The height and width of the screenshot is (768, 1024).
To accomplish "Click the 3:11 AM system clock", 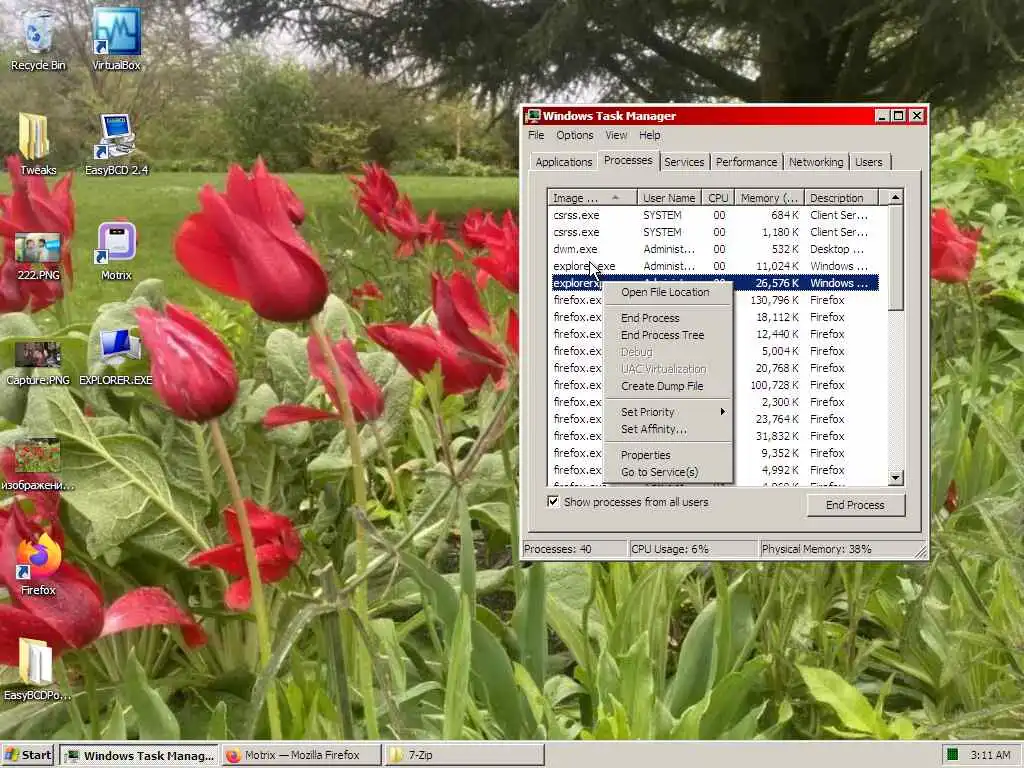I will coord(990,755).
